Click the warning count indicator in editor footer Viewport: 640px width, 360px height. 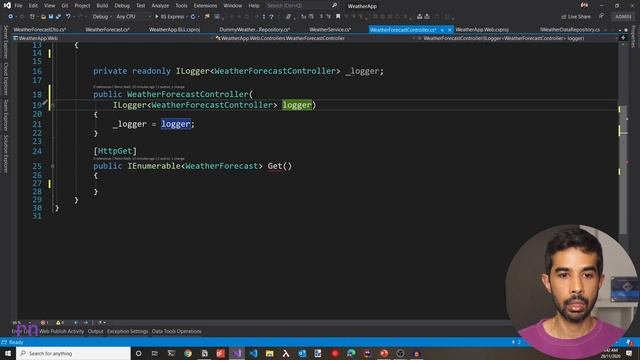point(60,322)
